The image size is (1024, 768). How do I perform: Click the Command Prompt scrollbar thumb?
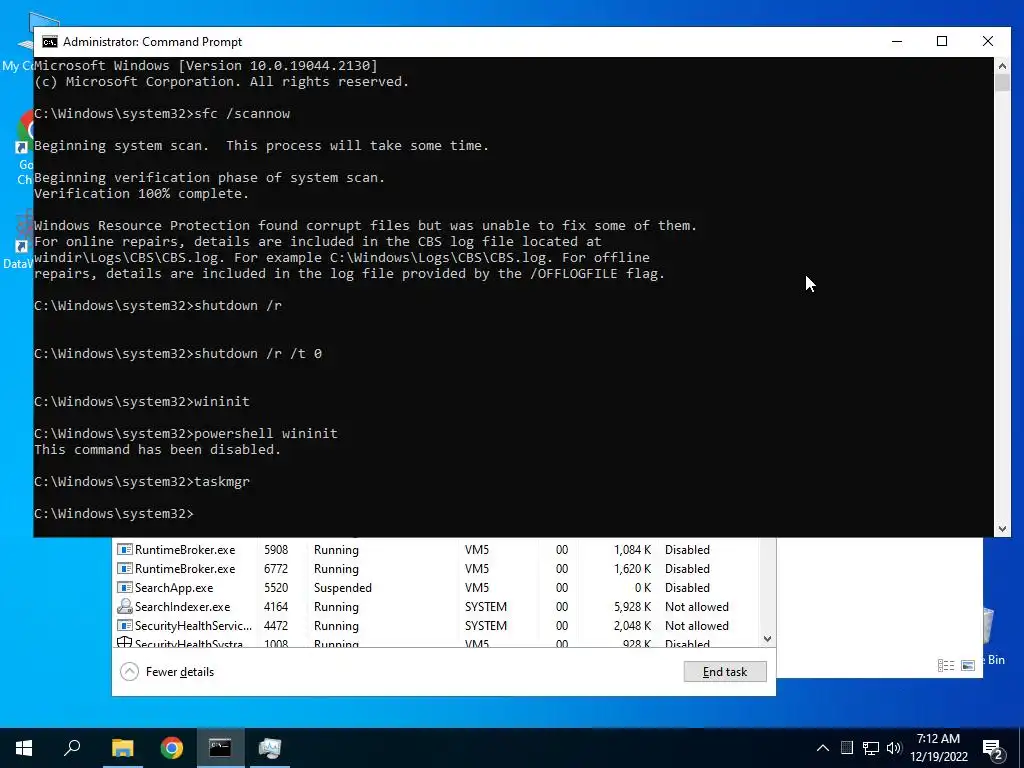point(1002,83)
